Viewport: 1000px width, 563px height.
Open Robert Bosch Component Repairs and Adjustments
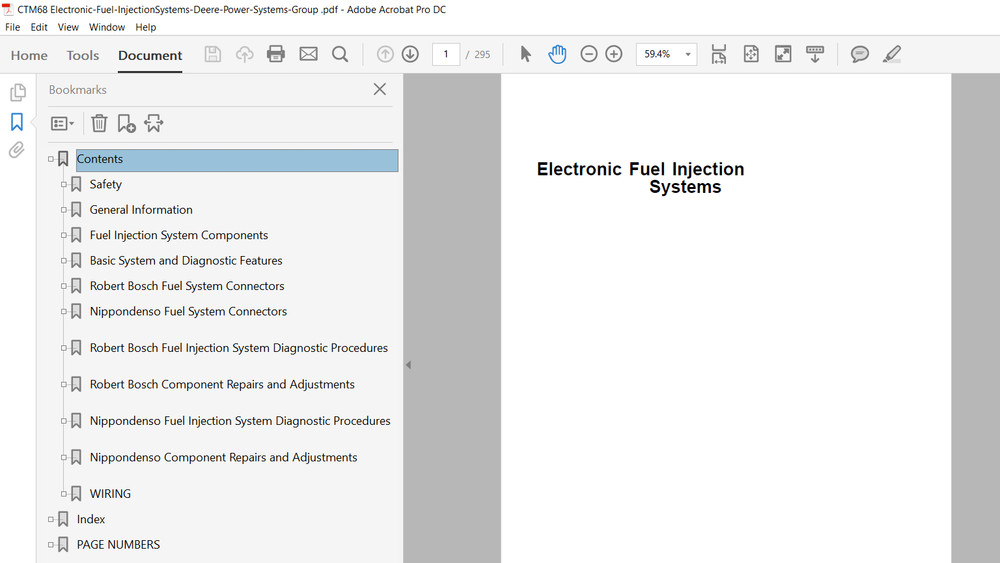[222, 384]
